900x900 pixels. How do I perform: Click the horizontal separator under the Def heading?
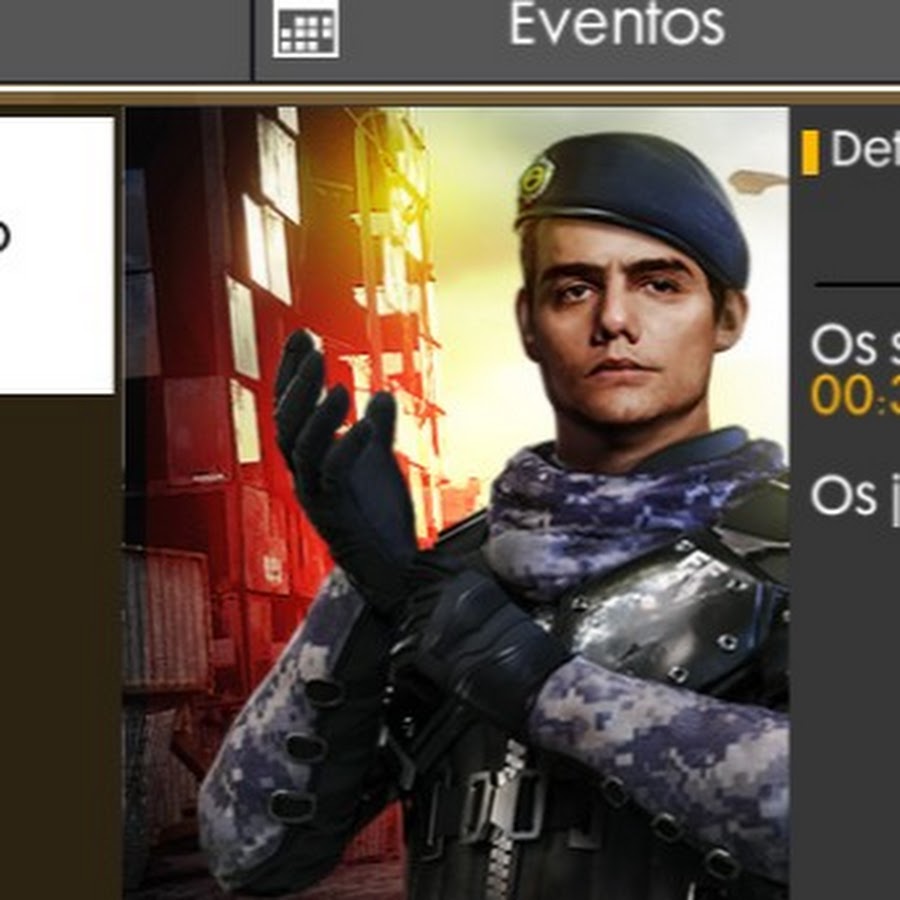857,284
